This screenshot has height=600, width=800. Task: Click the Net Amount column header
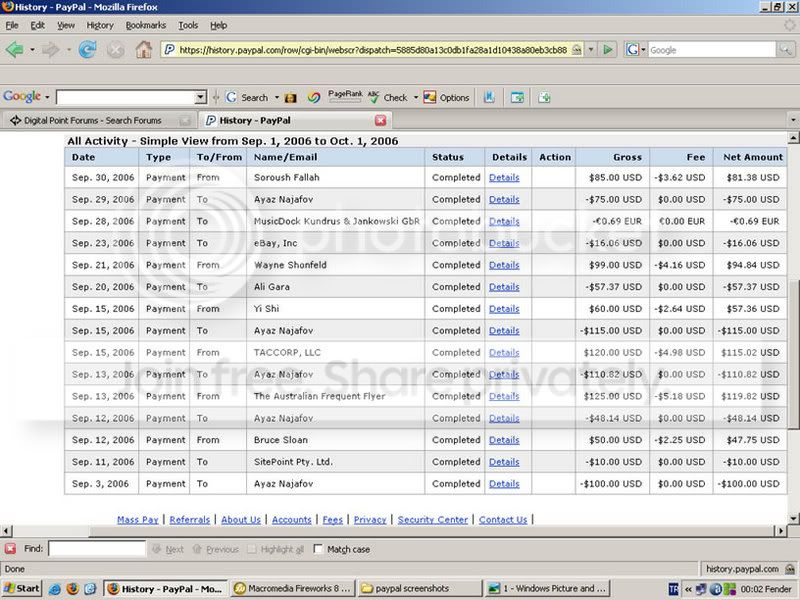[750, 157]
